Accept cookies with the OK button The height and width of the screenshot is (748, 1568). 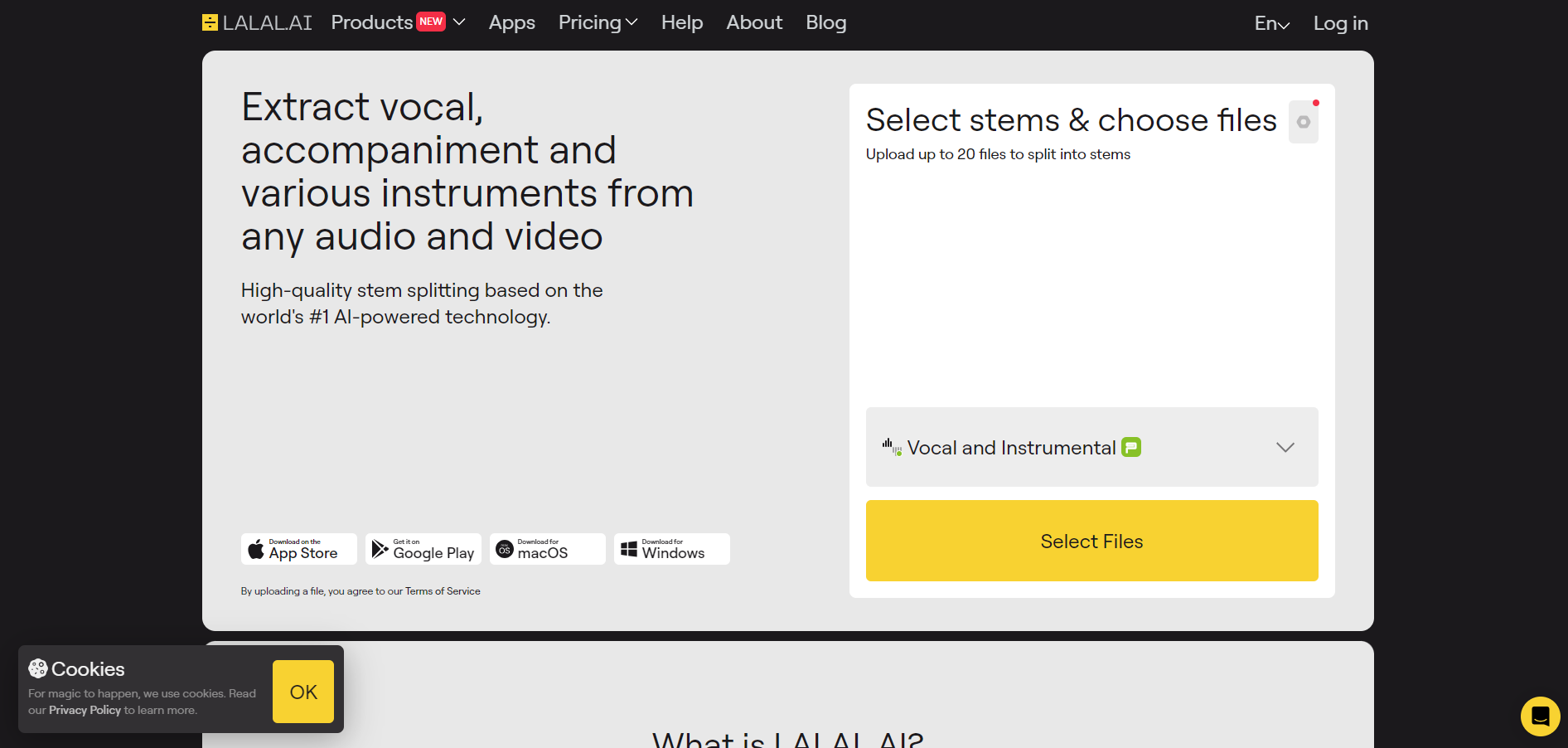(x=303, y=692)
